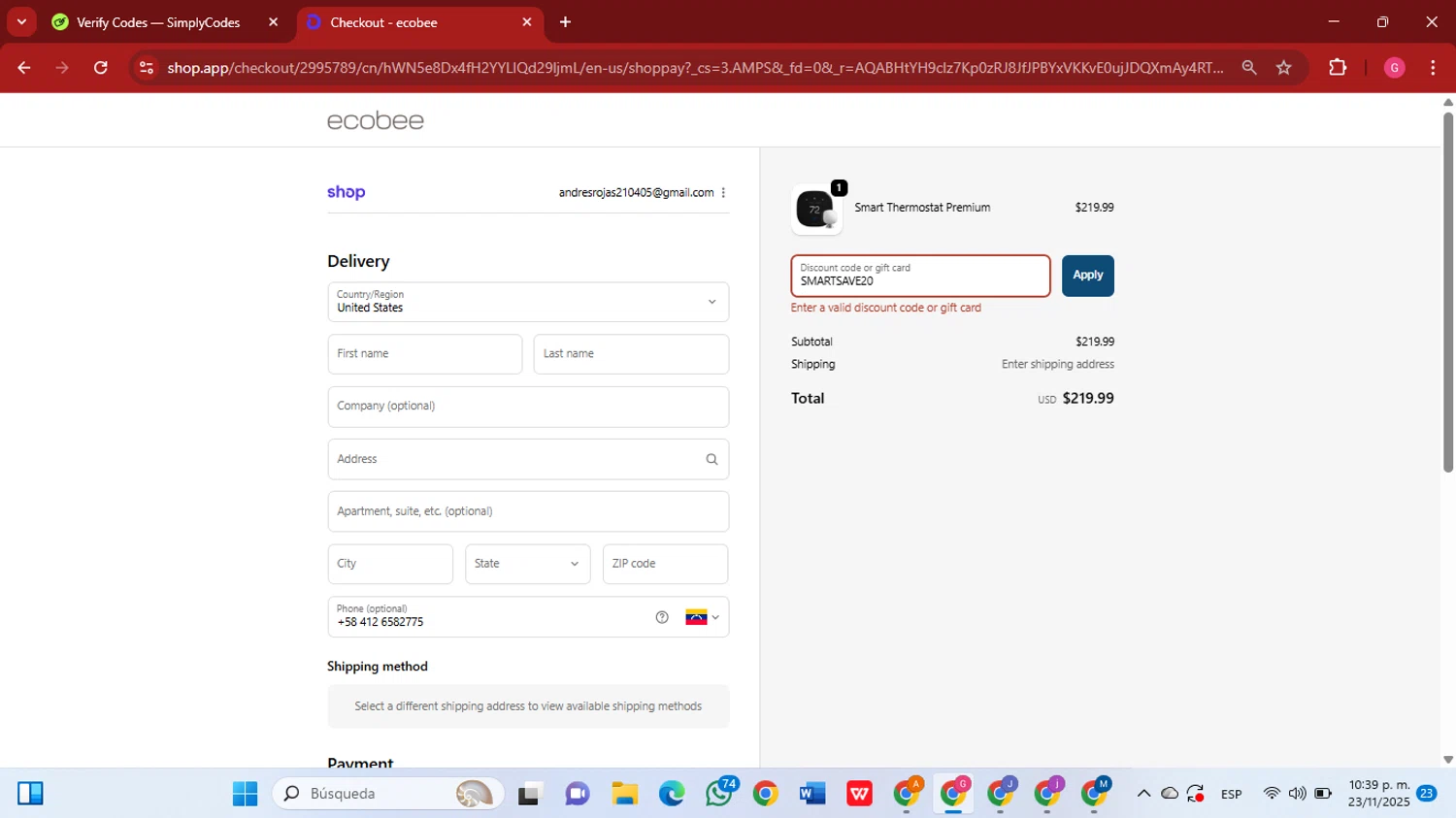Screen dimensions: 1456x818
Task: Open the Windows Start menu
Action: pyautogui.click(x=245, y=794)
